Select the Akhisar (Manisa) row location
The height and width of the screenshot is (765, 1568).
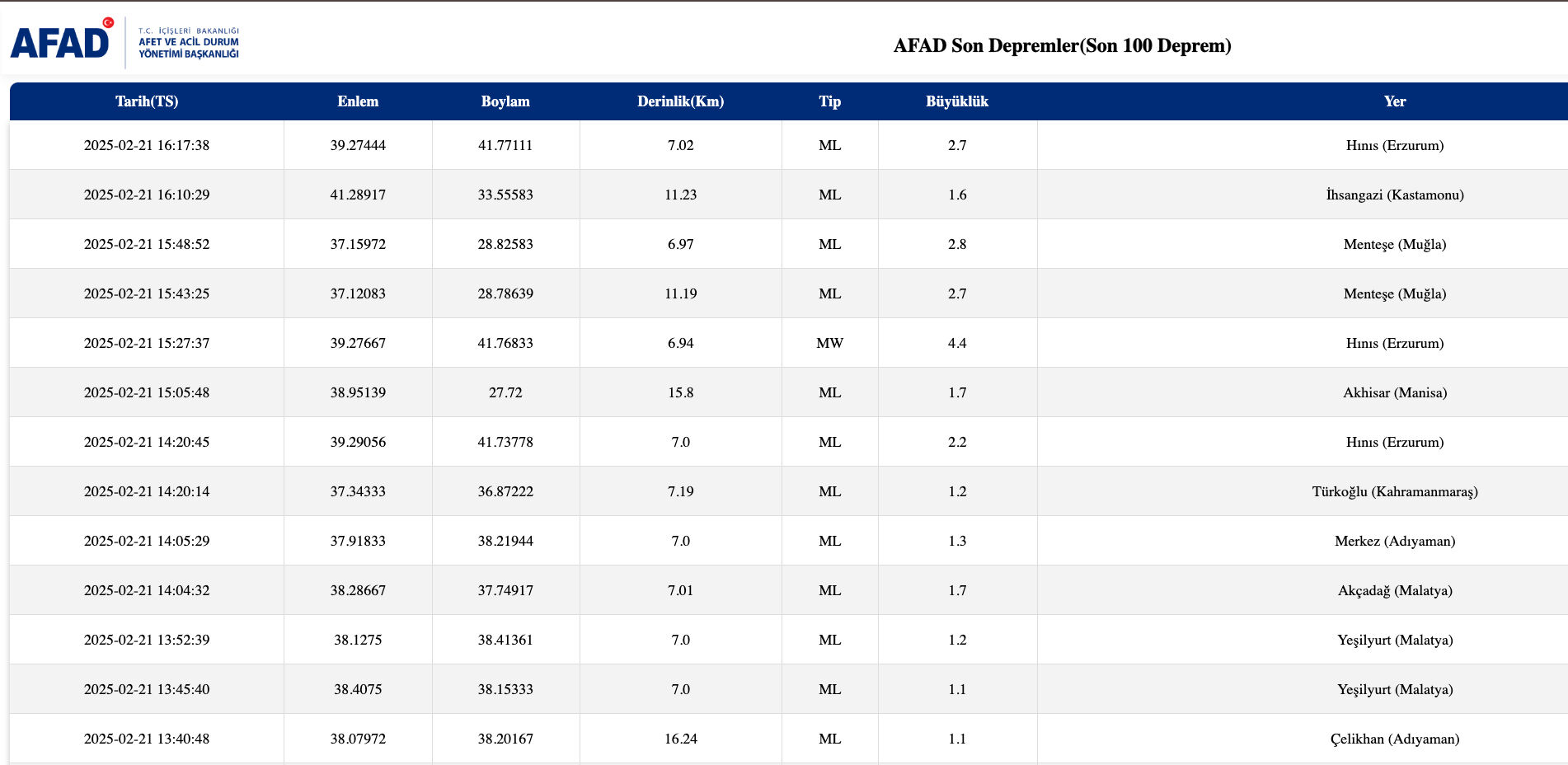coord(1394,392)
